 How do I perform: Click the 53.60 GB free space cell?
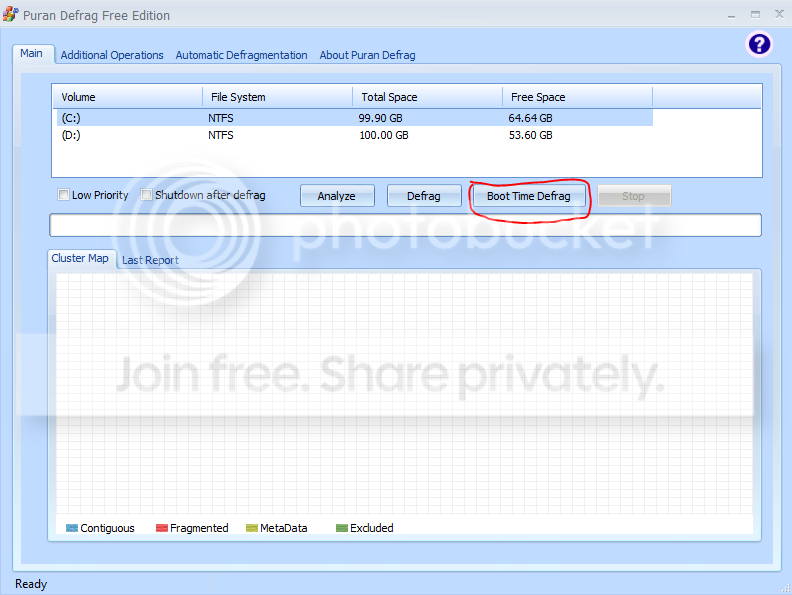point(530,135)
